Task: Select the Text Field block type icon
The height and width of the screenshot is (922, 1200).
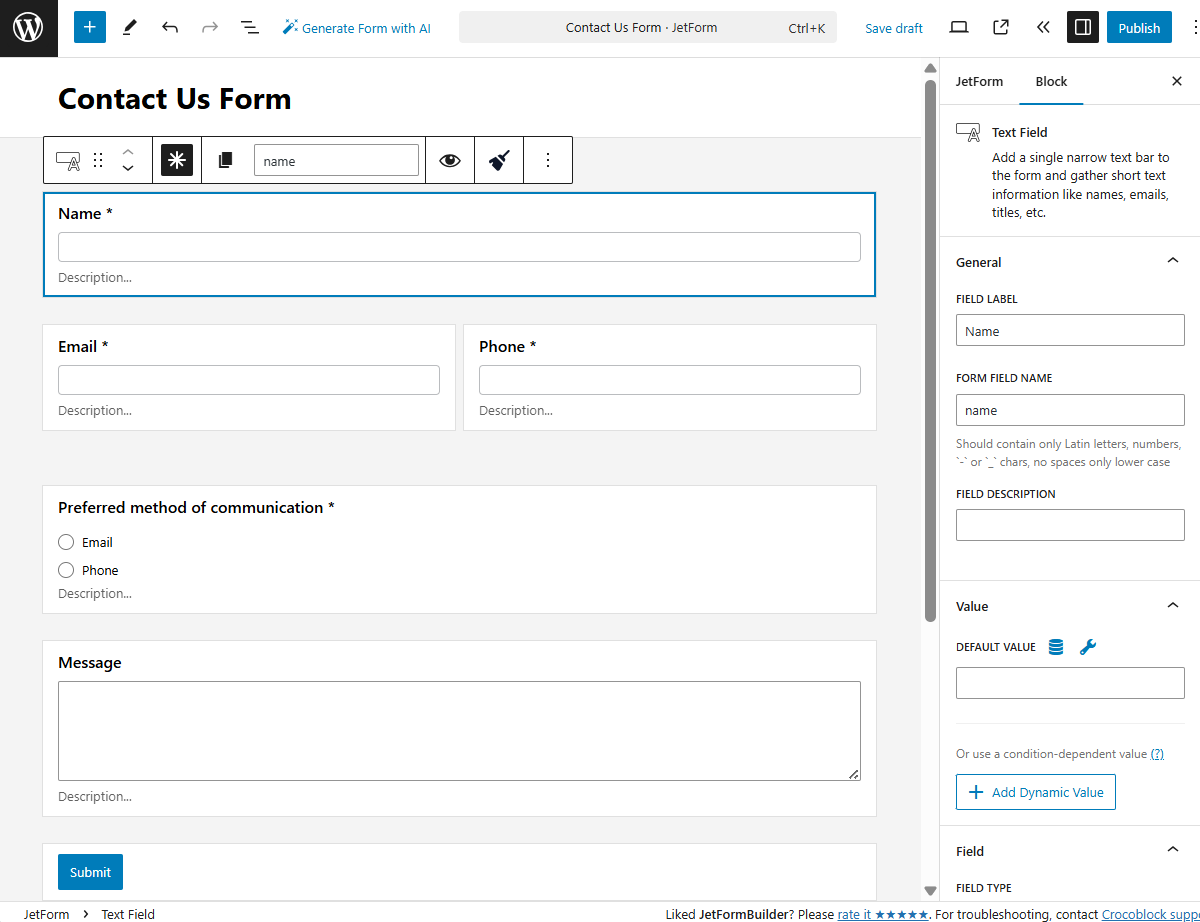Action: coord(66,160)
